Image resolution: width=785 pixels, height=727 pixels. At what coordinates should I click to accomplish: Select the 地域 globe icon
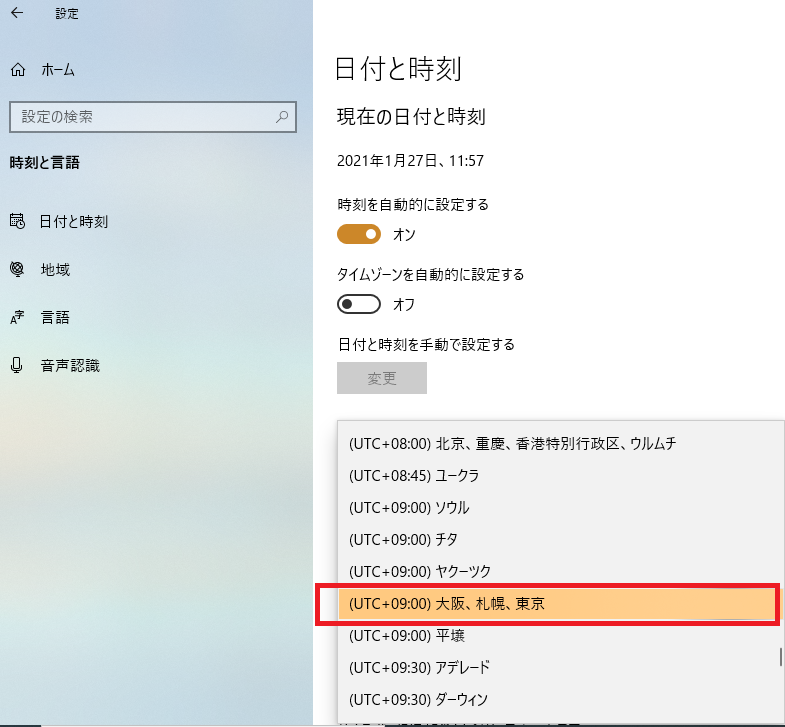(17, 269)
